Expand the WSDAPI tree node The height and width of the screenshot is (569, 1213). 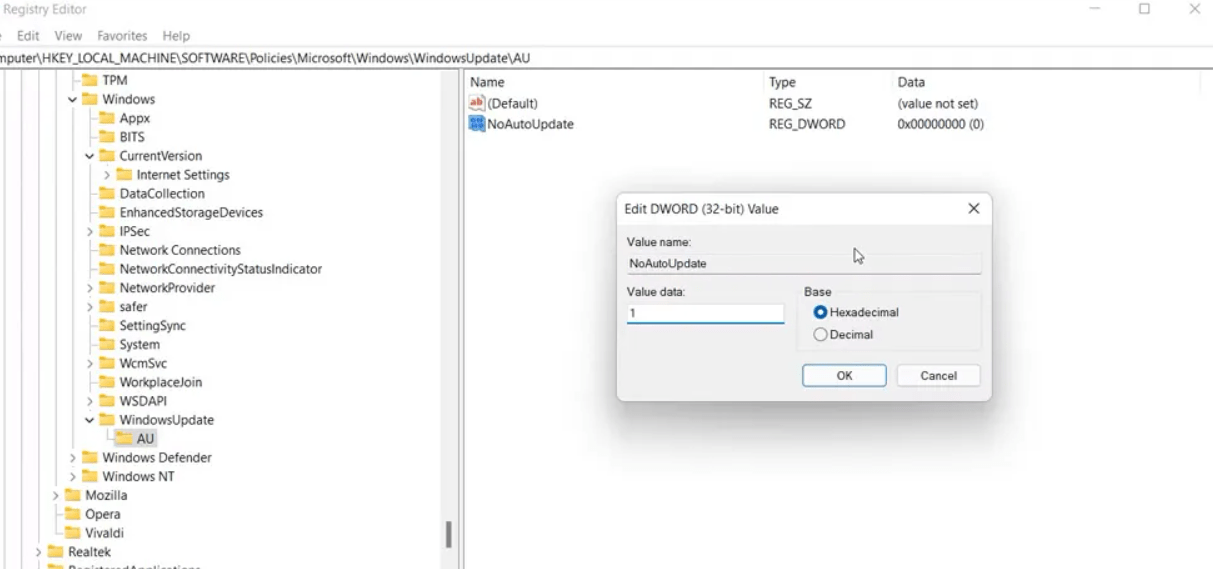pos(90,401)
